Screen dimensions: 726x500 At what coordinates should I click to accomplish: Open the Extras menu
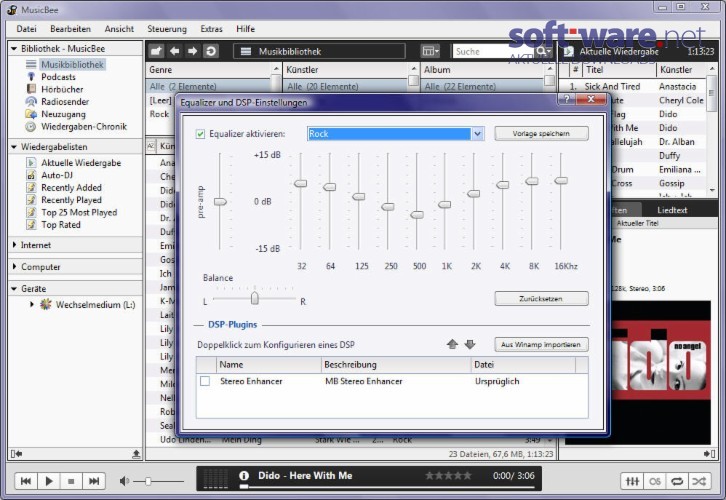tap(211, 29)
